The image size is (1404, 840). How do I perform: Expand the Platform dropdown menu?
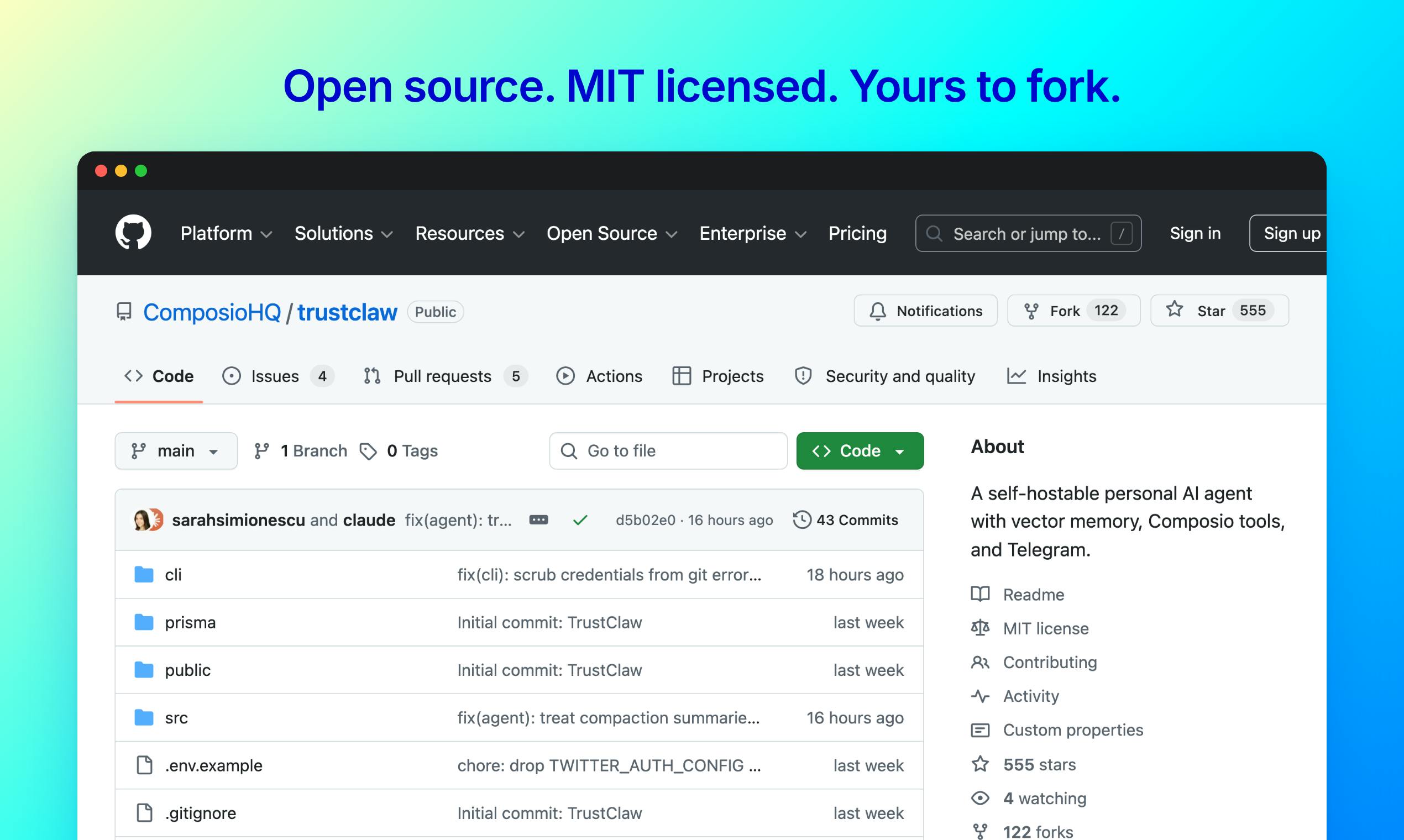227,233
